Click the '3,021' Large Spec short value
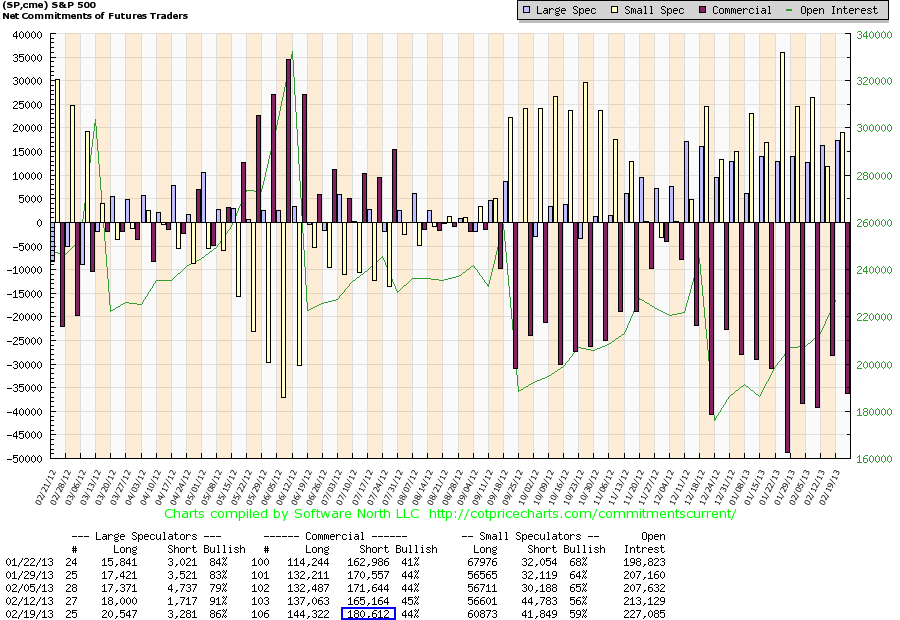The height and width of the screenshot is (620, 900). point(182,563)
